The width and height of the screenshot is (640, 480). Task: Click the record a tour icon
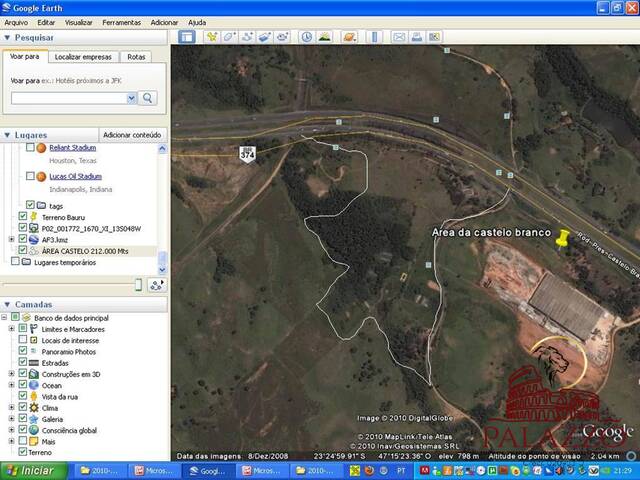pyautogui.click(x=282, y=37)
